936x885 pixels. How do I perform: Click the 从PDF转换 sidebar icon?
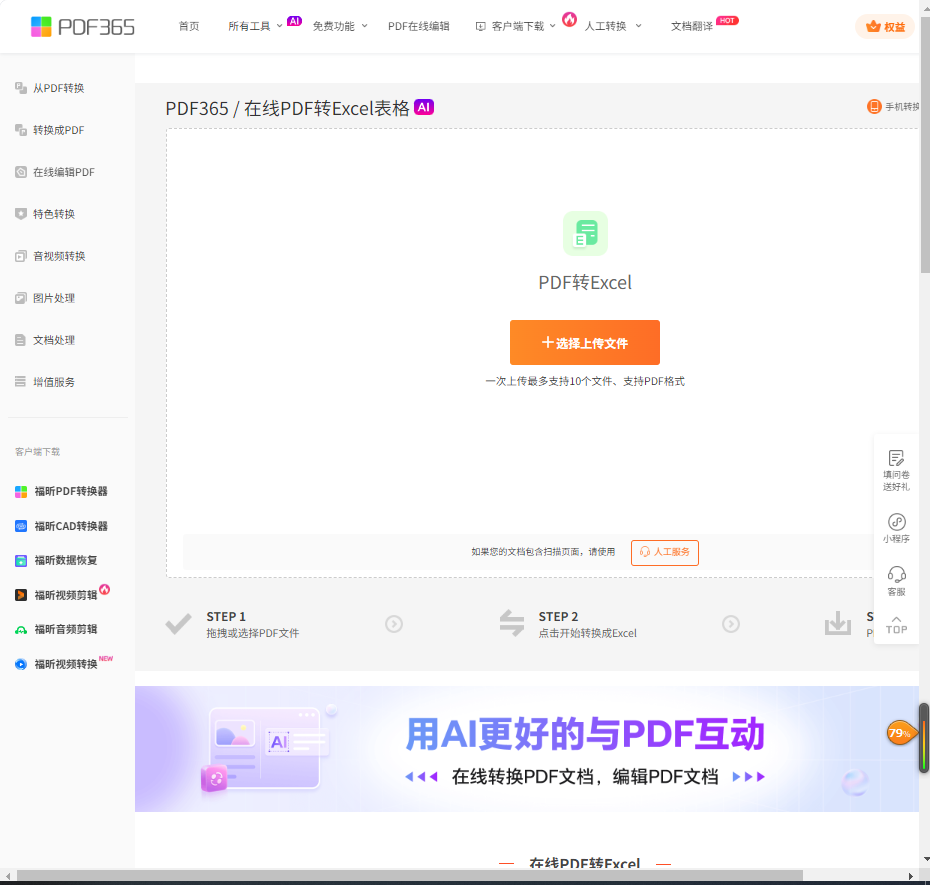click(21, 88)
